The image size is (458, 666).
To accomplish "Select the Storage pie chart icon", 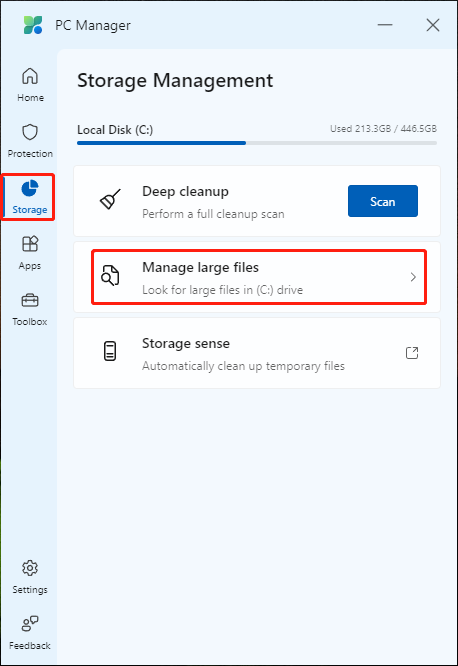I will tap(30, 189).
